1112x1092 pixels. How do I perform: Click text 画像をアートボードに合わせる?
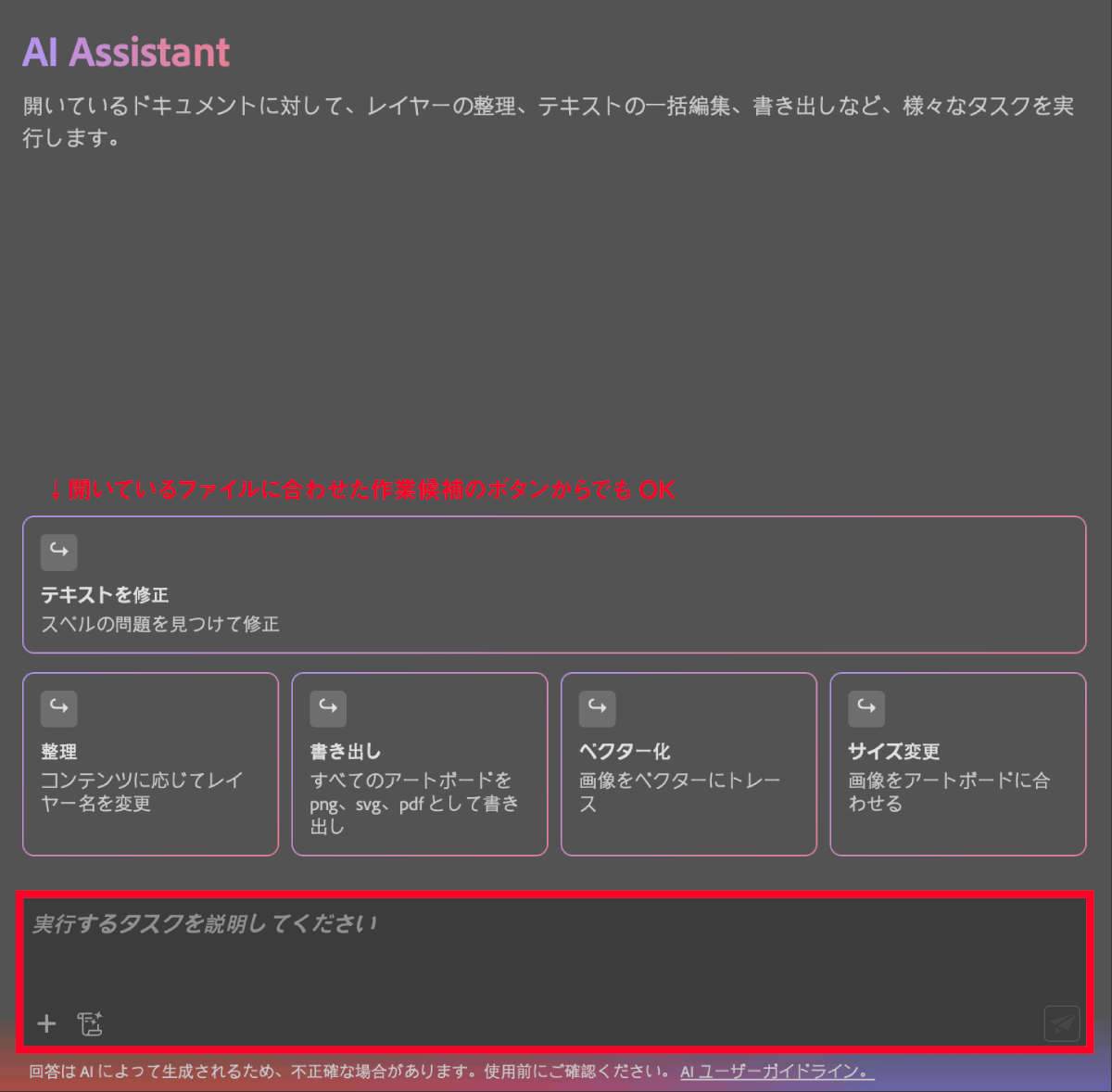tap(950, 792)
